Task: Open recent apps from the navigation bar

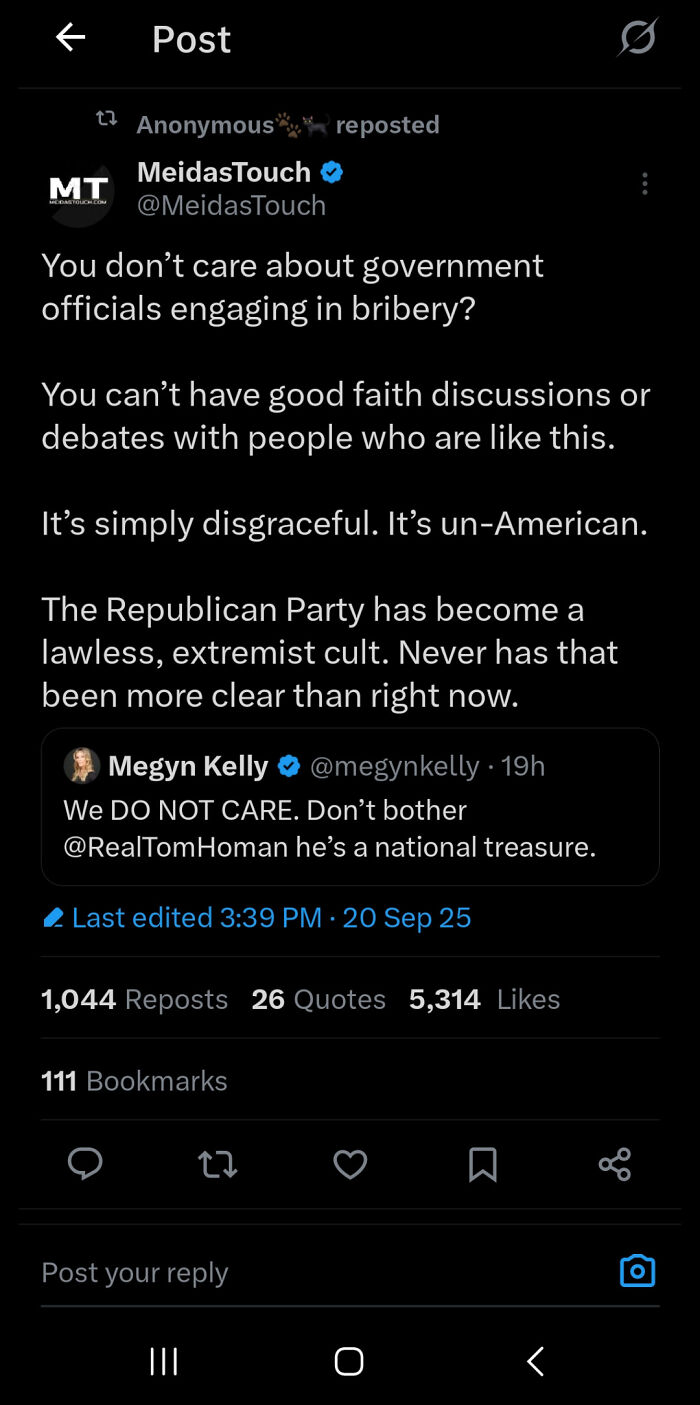Action: tap(163, 1360)
